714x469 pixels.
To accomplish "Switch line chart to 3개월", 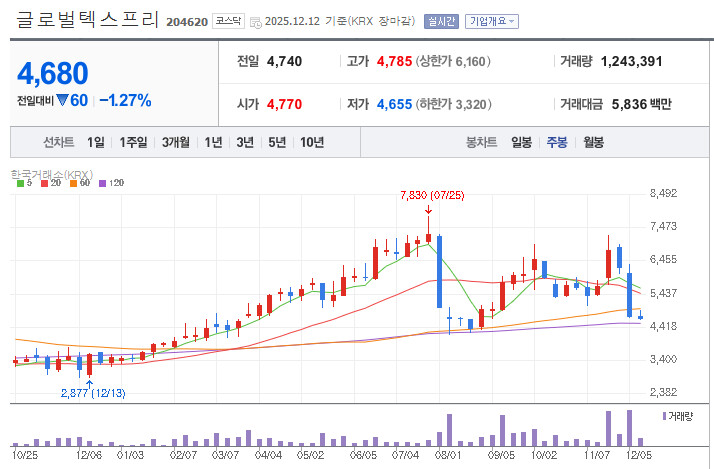I will 176,143.
